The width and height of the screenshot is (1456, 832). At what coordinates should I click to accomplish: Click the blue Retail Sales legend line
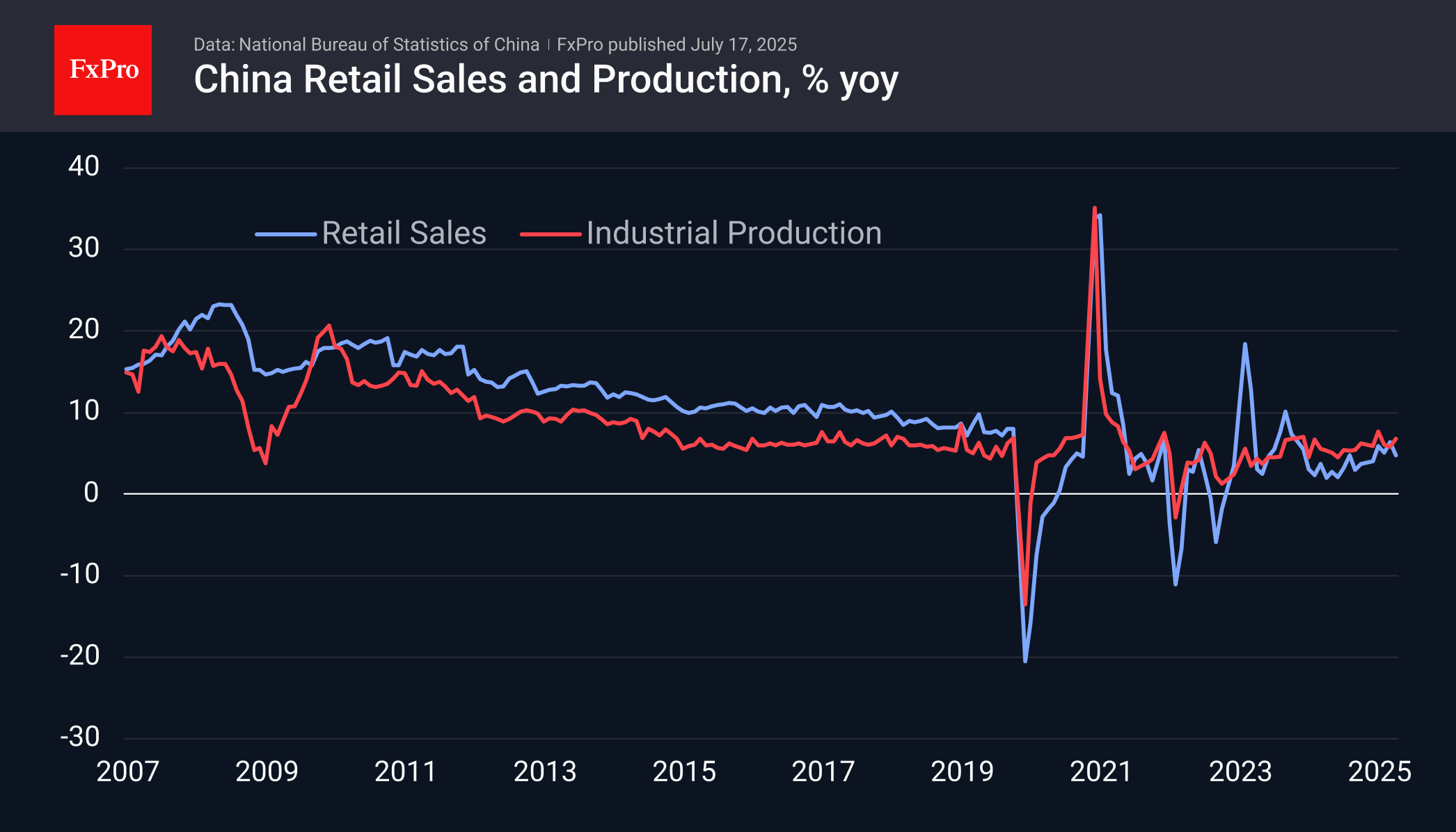tap(286, 234)
